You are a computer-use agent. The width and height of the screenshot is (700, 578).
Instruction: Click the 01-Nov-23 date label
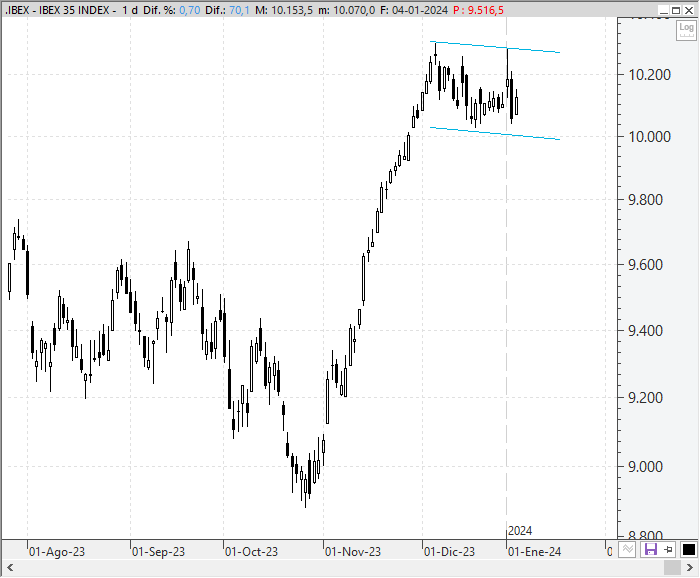pos(353,552)
